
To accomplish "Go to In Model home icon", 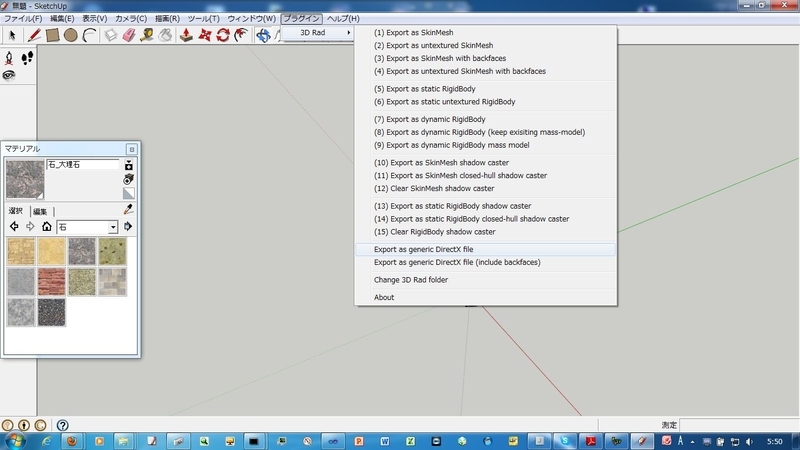I will pos(46,227).
